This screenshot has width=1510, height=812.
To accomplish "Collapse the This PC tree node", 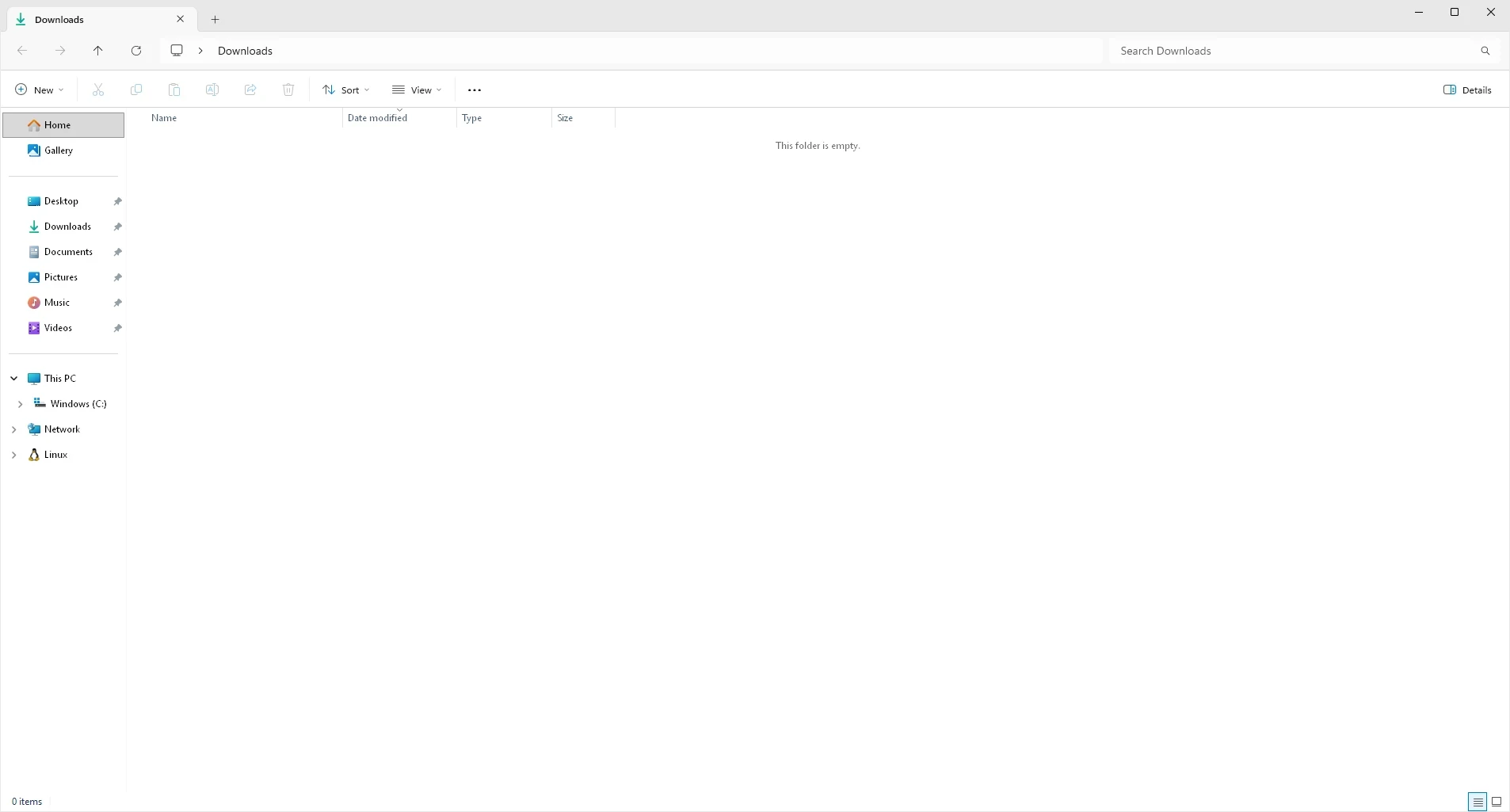I will (x=13, y=379).
